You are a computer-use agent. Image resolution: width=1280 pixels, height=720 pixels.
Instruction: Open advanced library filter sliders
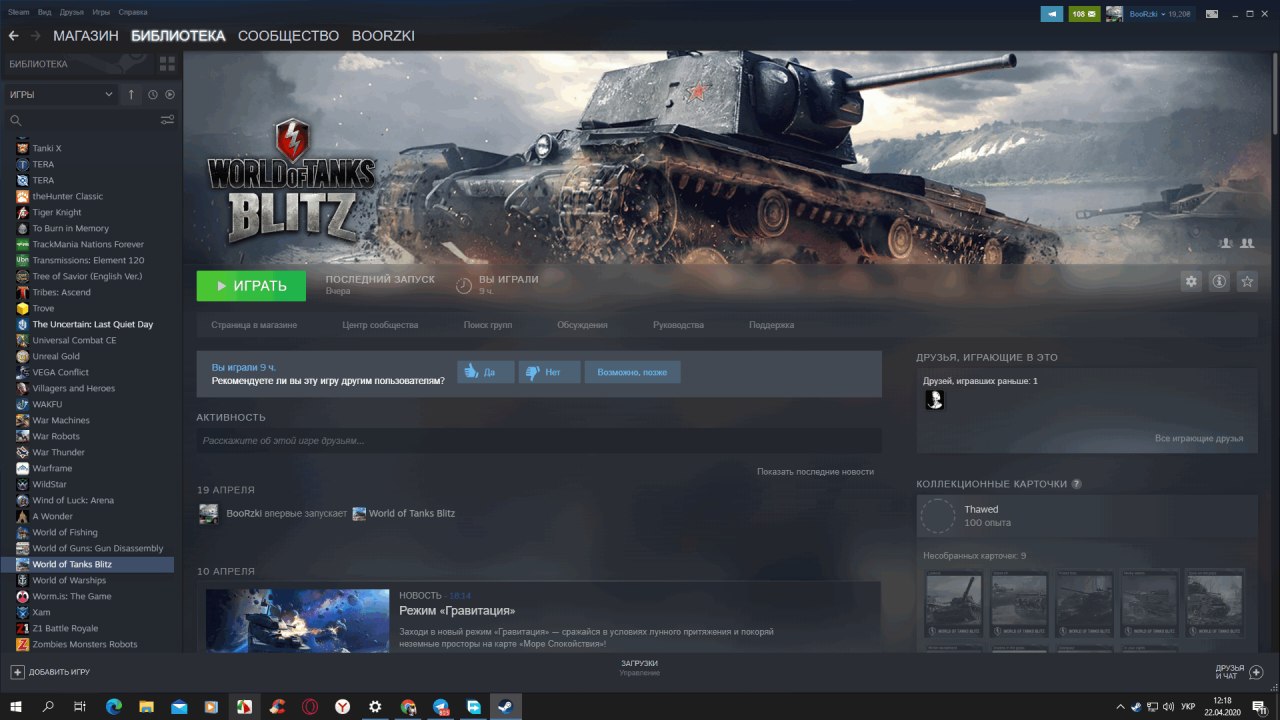pos(167,120)
